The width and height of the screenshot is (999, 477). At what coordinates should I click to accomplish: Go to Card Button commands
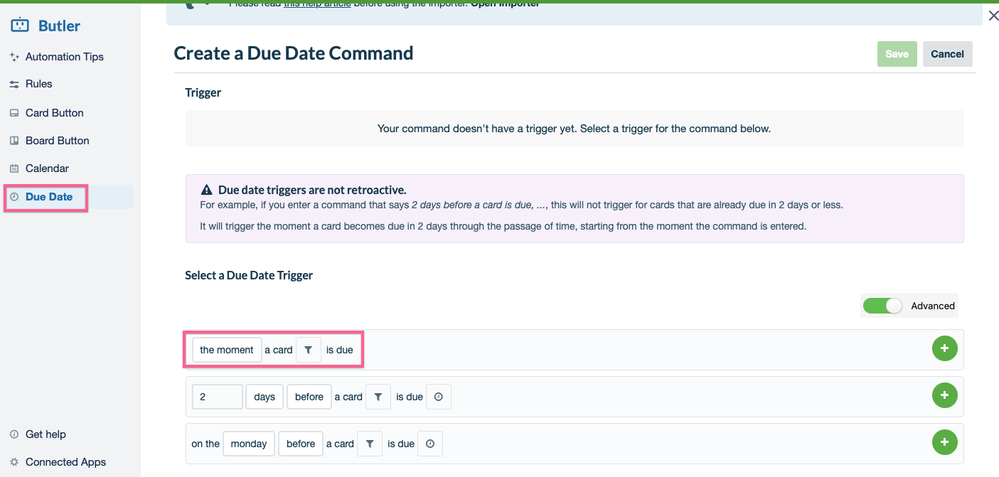click(x=54, y=113)
